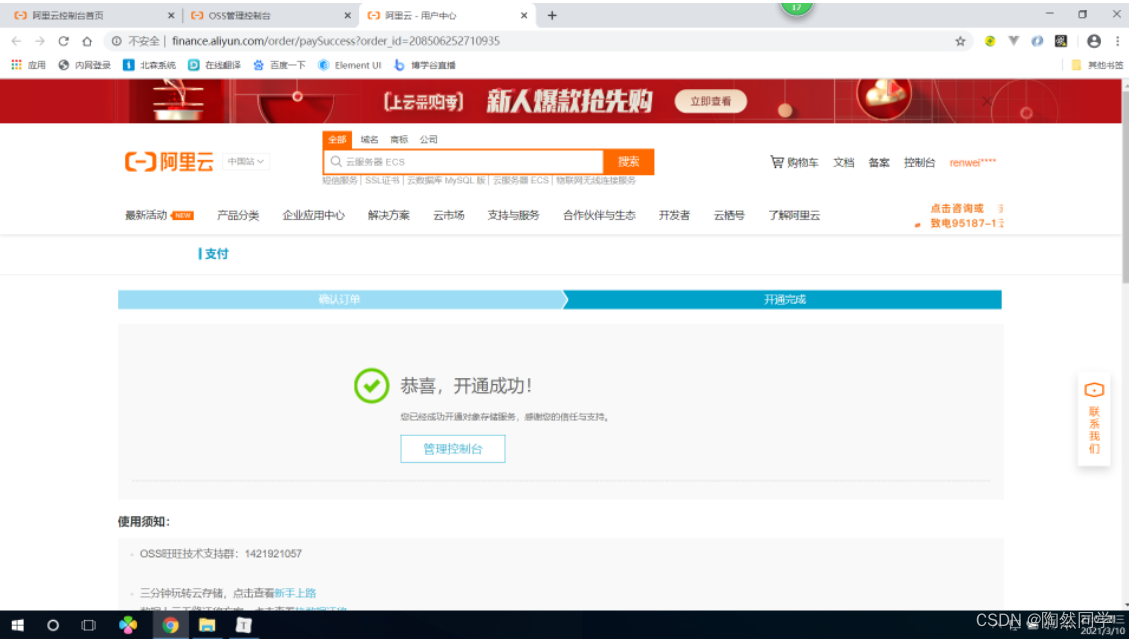
Task: Open 文档 in top navigation
Action: [843, 162]
